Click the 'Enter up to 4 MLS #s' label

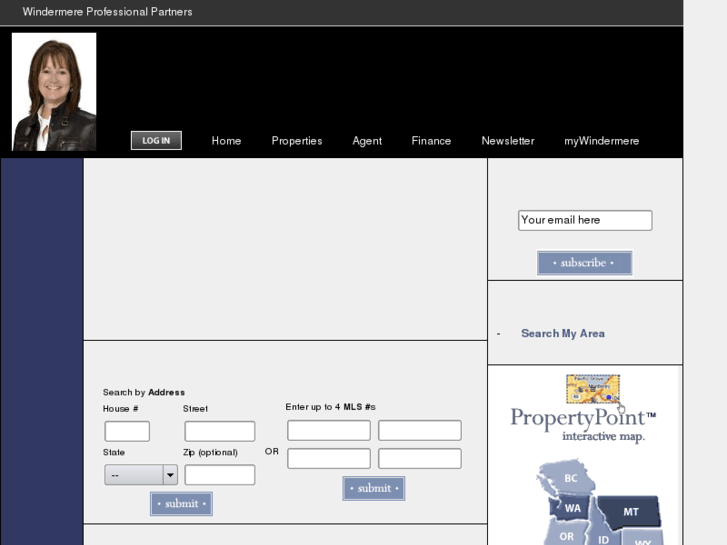[330, 407]
